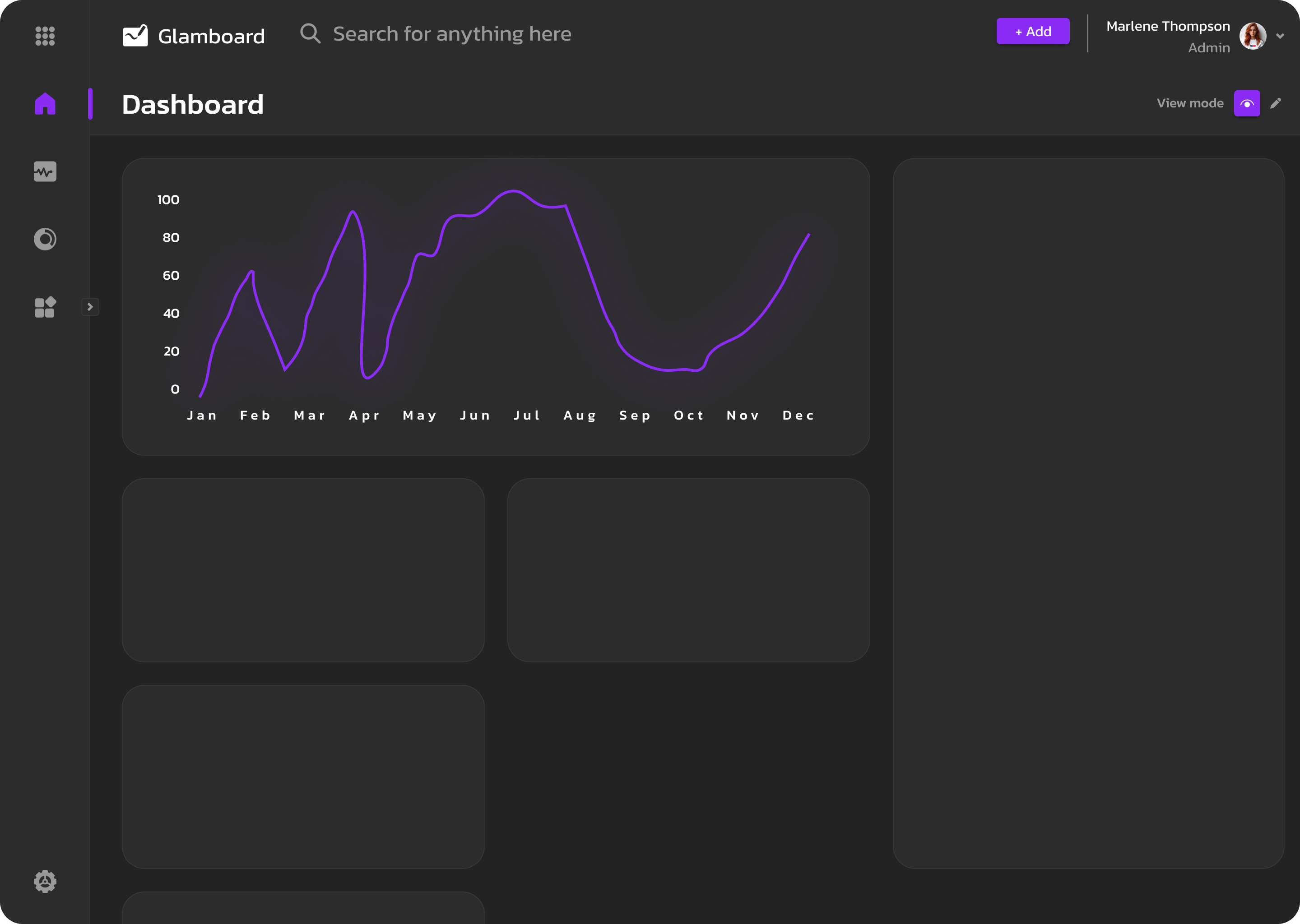
Task: Expand the sidebar with arrow handle
Action: coord(90,307)
